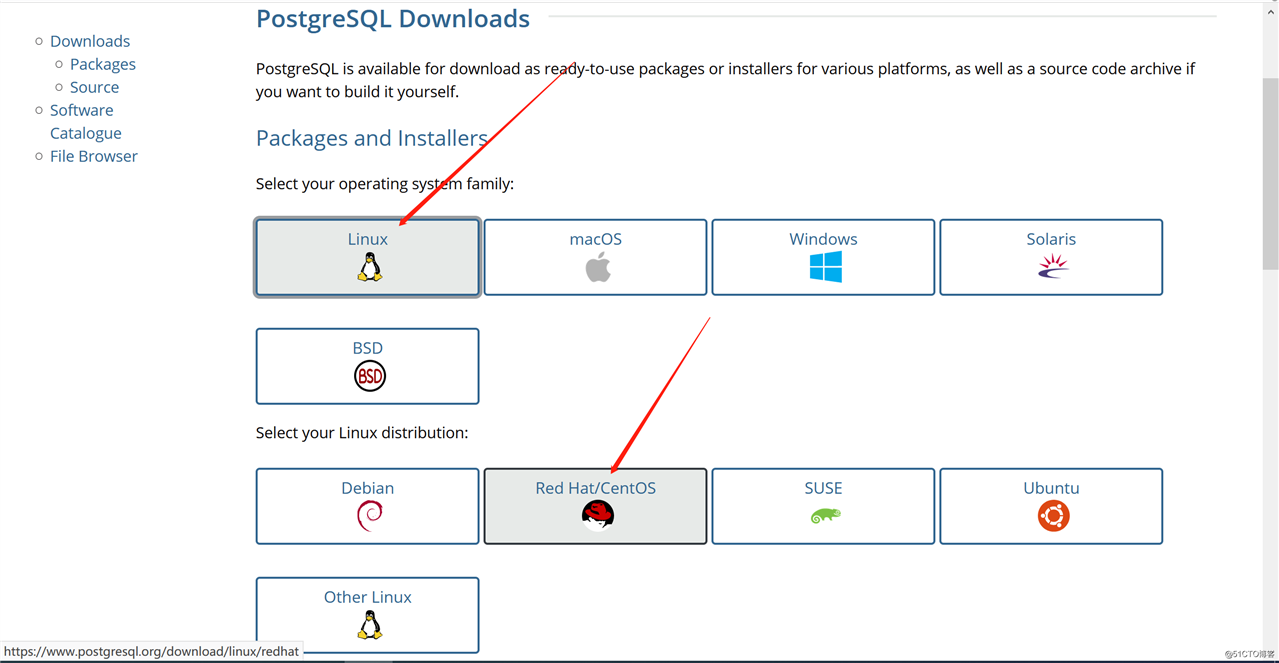Click the SUSE chameleon icon

pos(825,516)
